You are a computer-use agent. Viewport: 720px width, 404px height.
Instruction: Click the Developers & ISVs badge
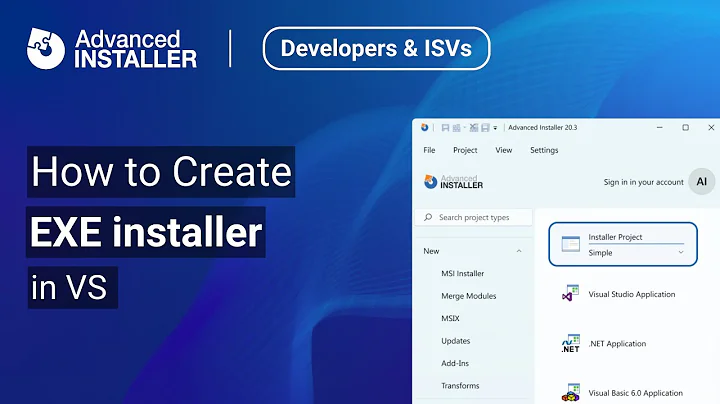coord(377,48)
